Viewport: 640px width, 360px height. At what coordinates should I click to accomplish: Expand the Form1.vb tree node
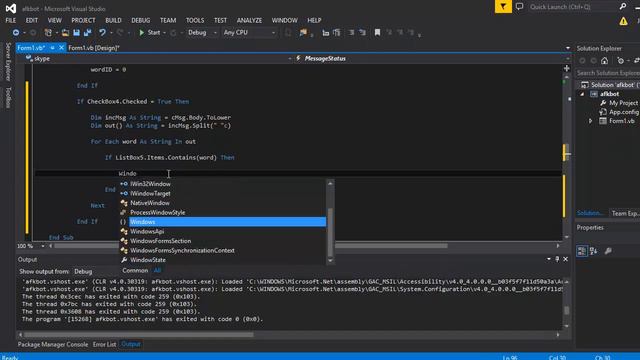[590, 121]
